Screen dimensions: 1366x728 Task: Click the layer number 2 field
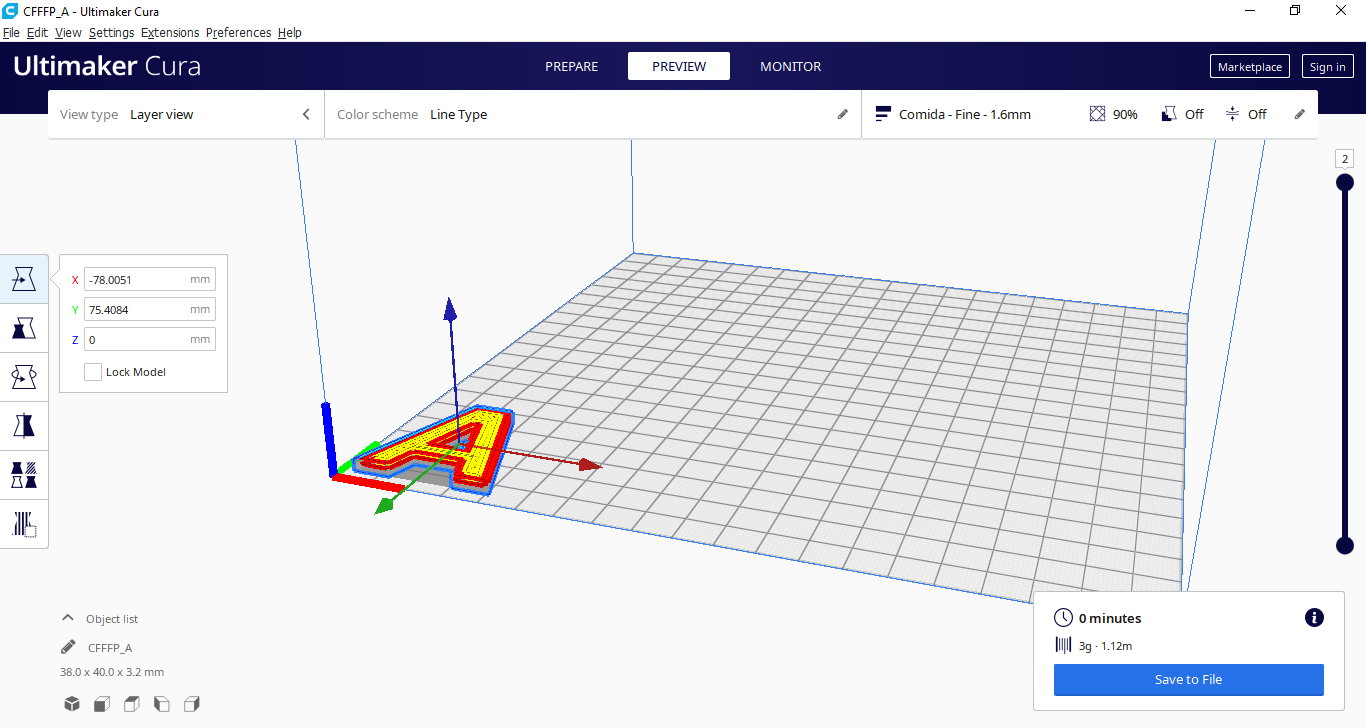[x=1345, y=159]
